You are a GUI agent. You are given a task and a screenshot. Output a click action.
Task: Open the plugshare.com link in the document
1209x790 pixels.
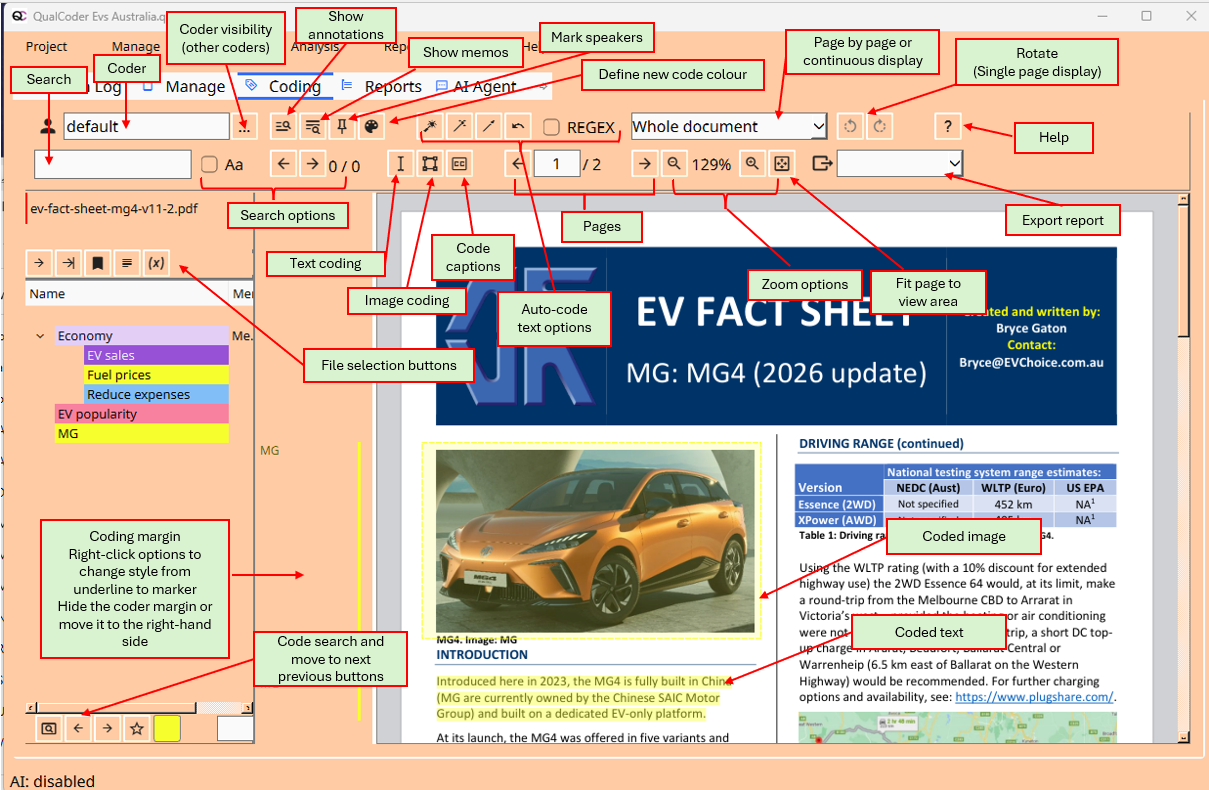(1034, 697)
